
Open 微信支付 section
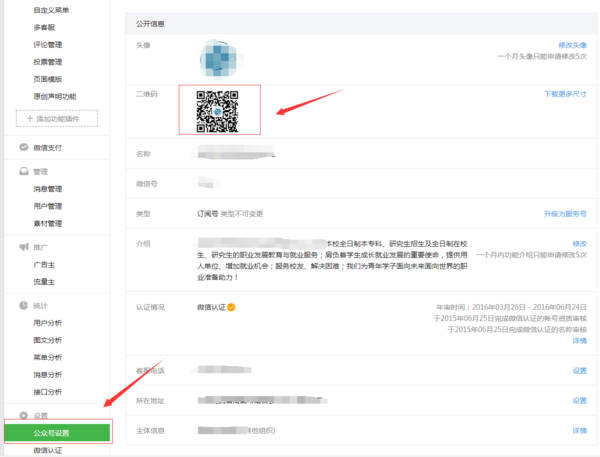pyautogui.click(x=47, y=148)
